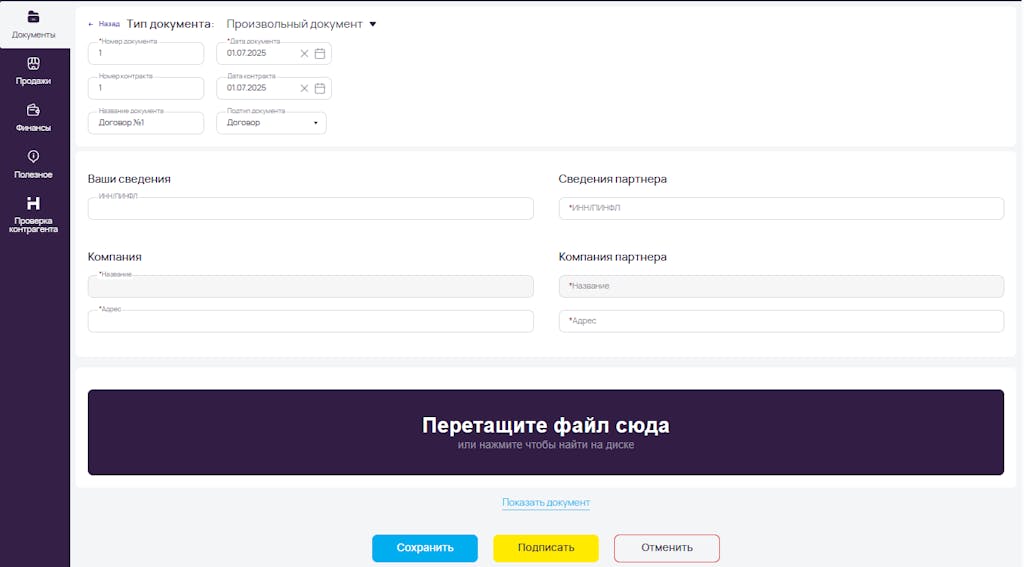Focus the partner Адрес field
Screen dimensions: 1024x567
coord(781,321)
